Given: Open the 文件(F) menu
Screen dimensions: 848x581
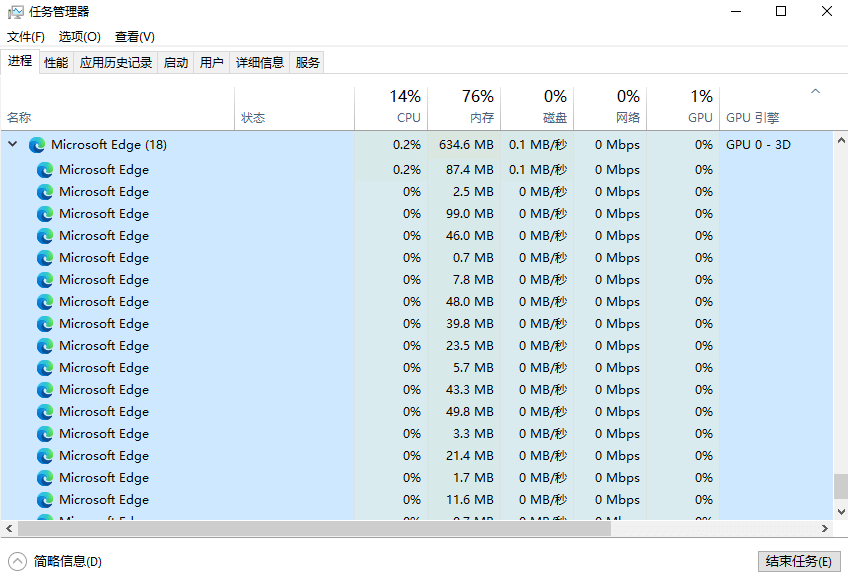Looking at the screenshot, I should (25, 36).
